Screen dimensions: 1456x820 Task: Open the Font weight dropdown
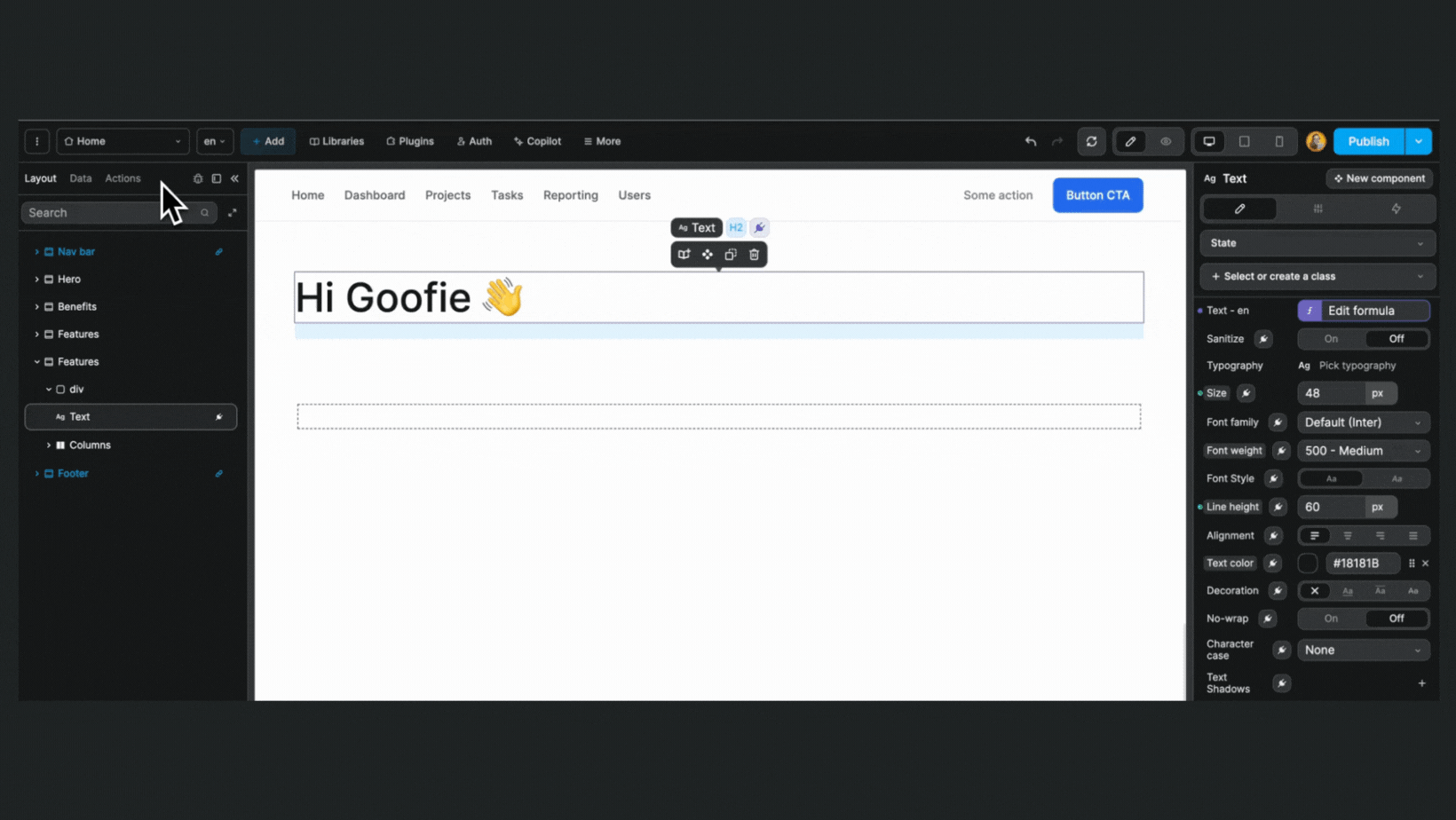click(1363, 451)
